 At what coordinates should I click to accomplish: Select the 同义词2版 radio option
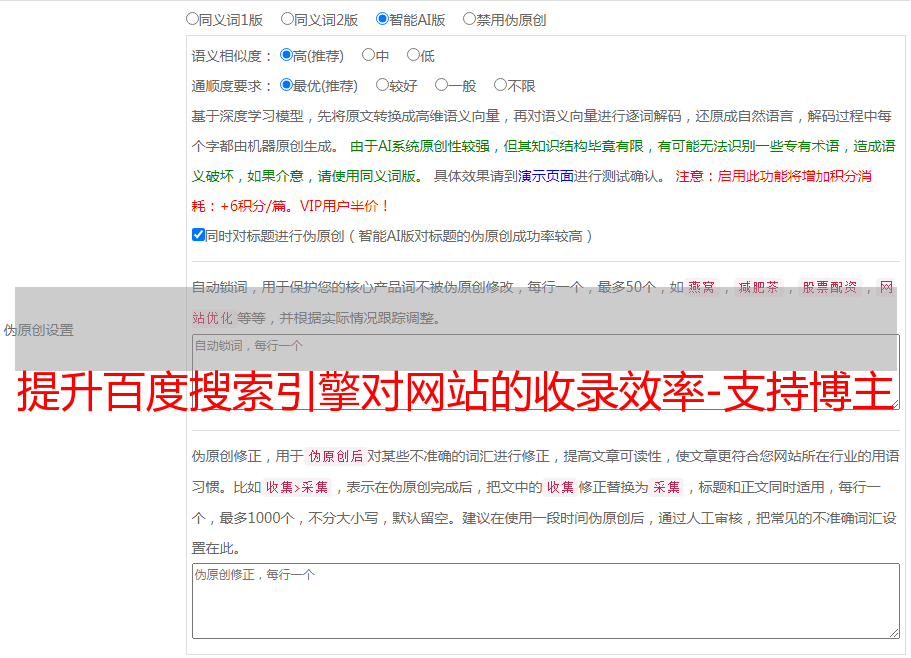pos(288,19)
